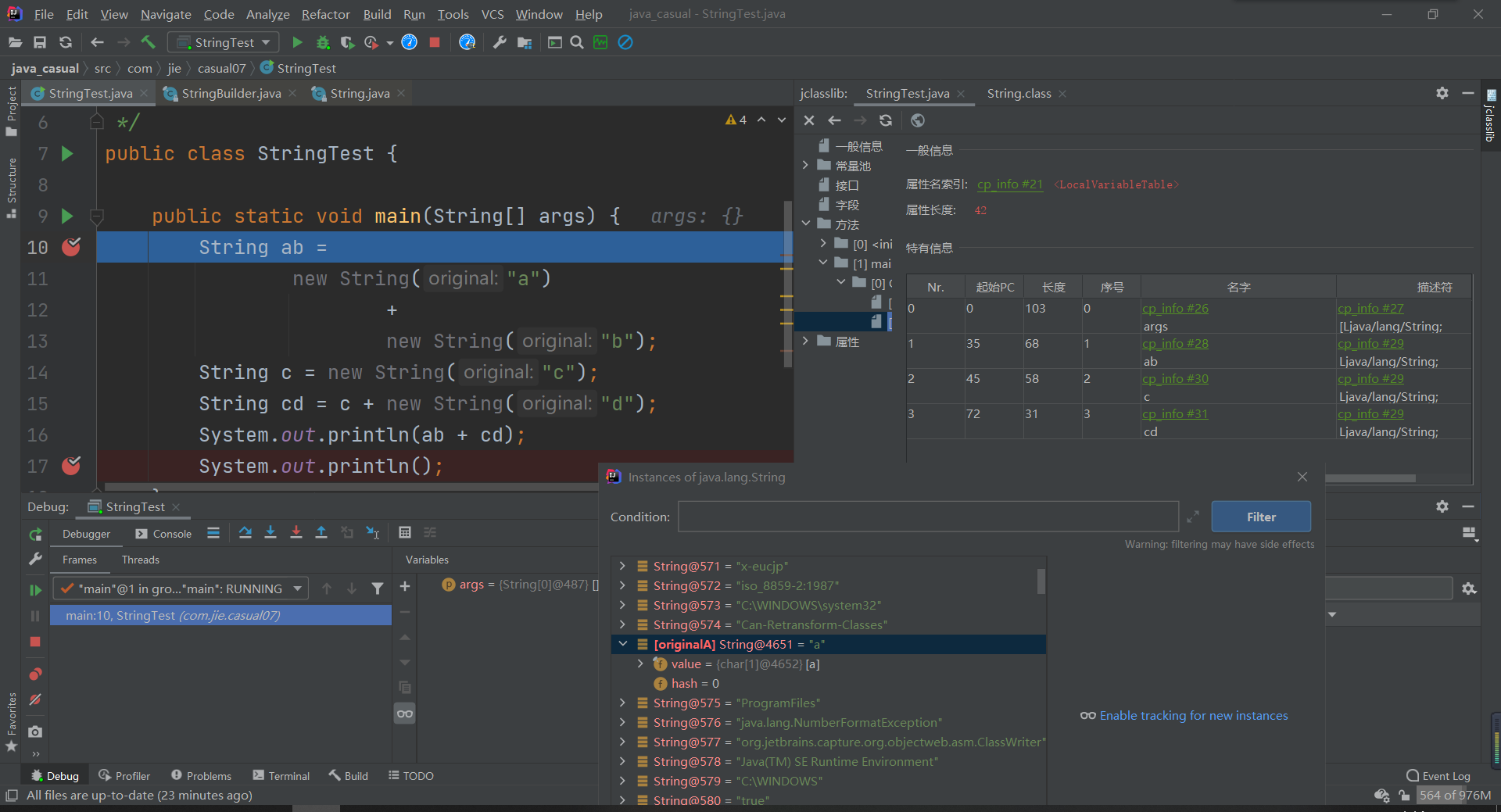
Task: Expand value char array field
Action: pyautogui.click(x=640, y=664)
